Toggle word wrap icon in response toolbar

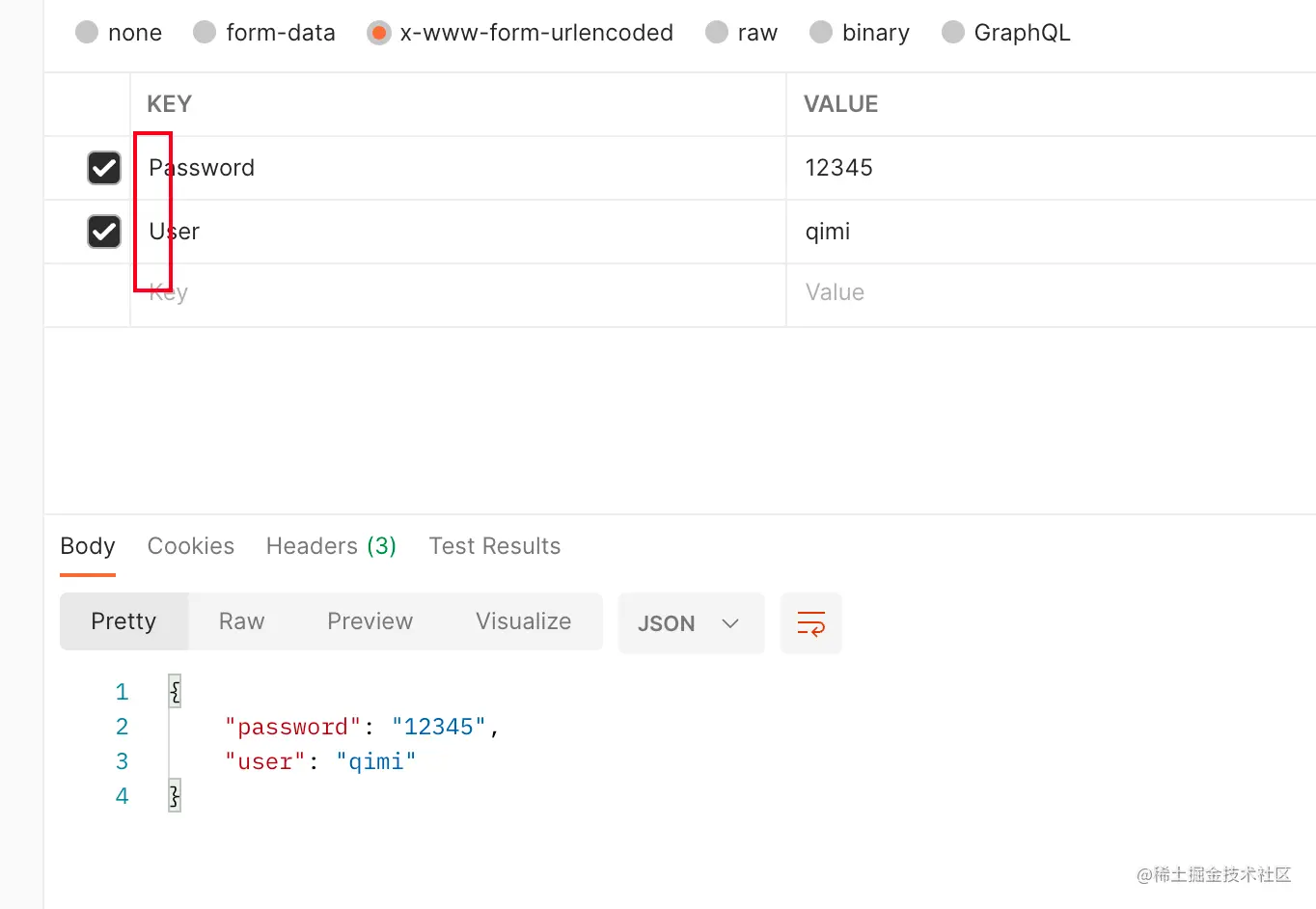point(810,623)
